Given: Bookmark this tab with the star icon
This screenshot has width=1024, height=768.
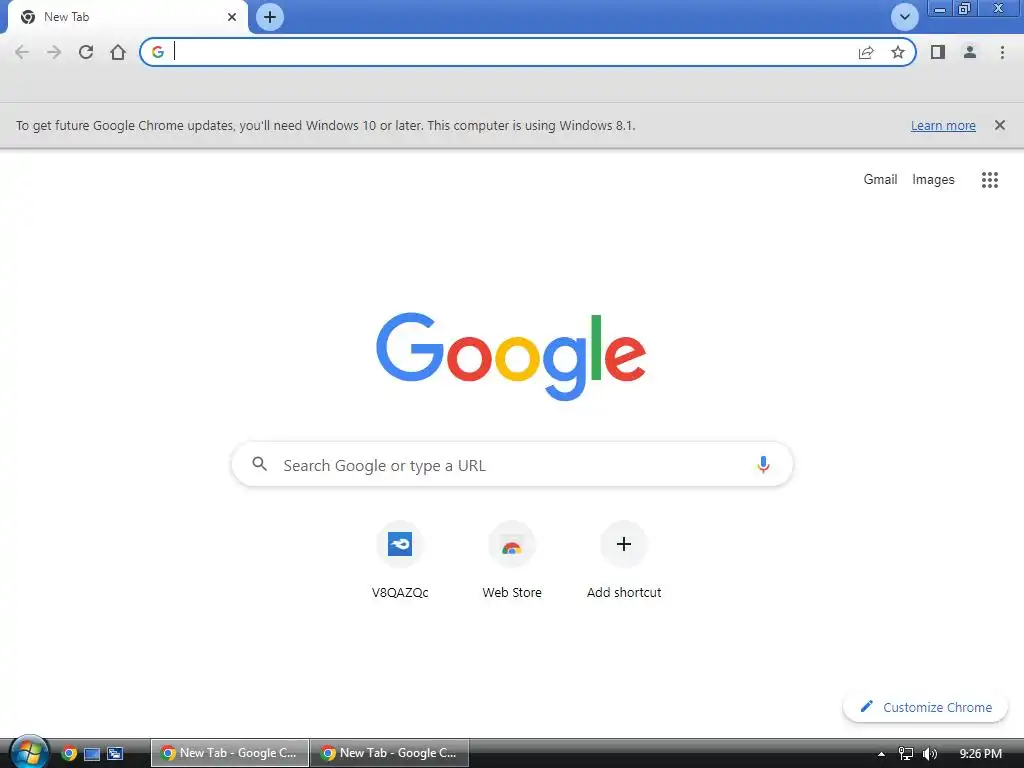Looking at the screenshot, I should click(898, 52).
